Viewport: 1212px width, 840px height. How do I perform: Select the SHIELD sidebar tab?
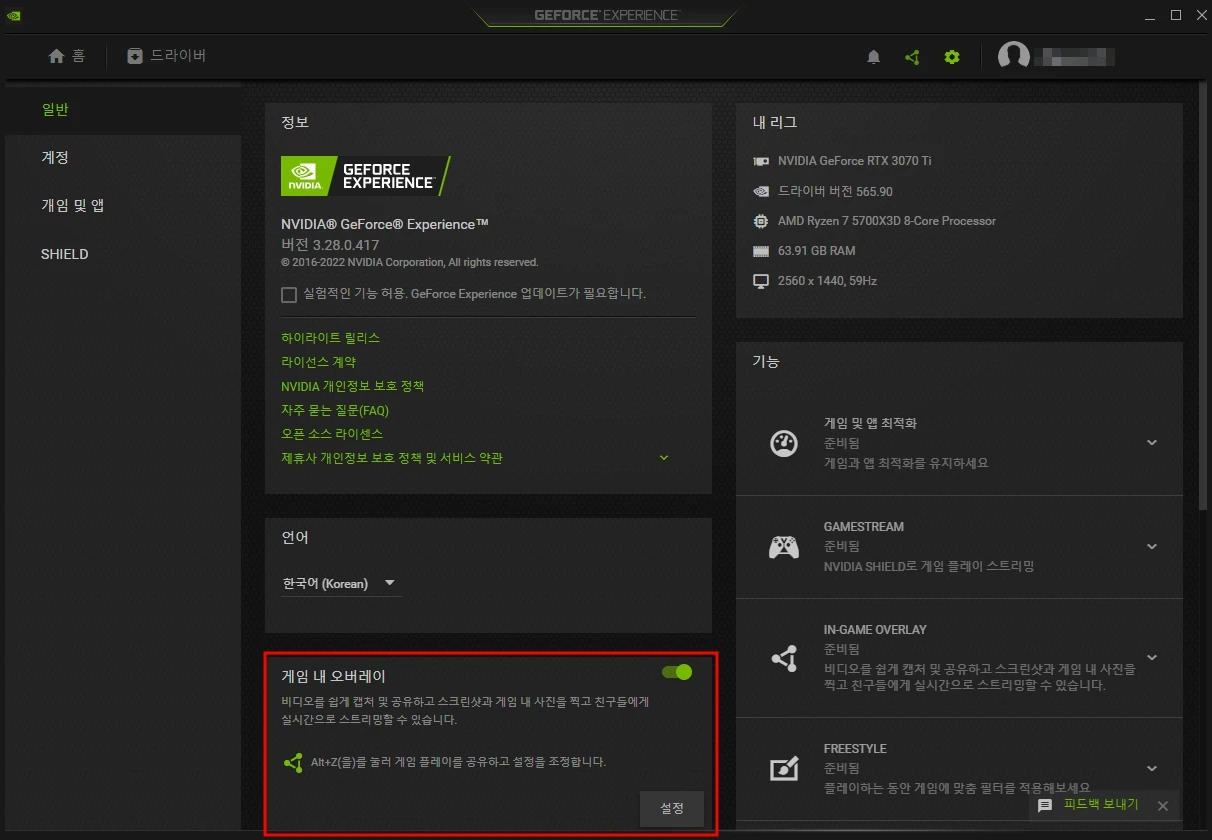(121, 254)
